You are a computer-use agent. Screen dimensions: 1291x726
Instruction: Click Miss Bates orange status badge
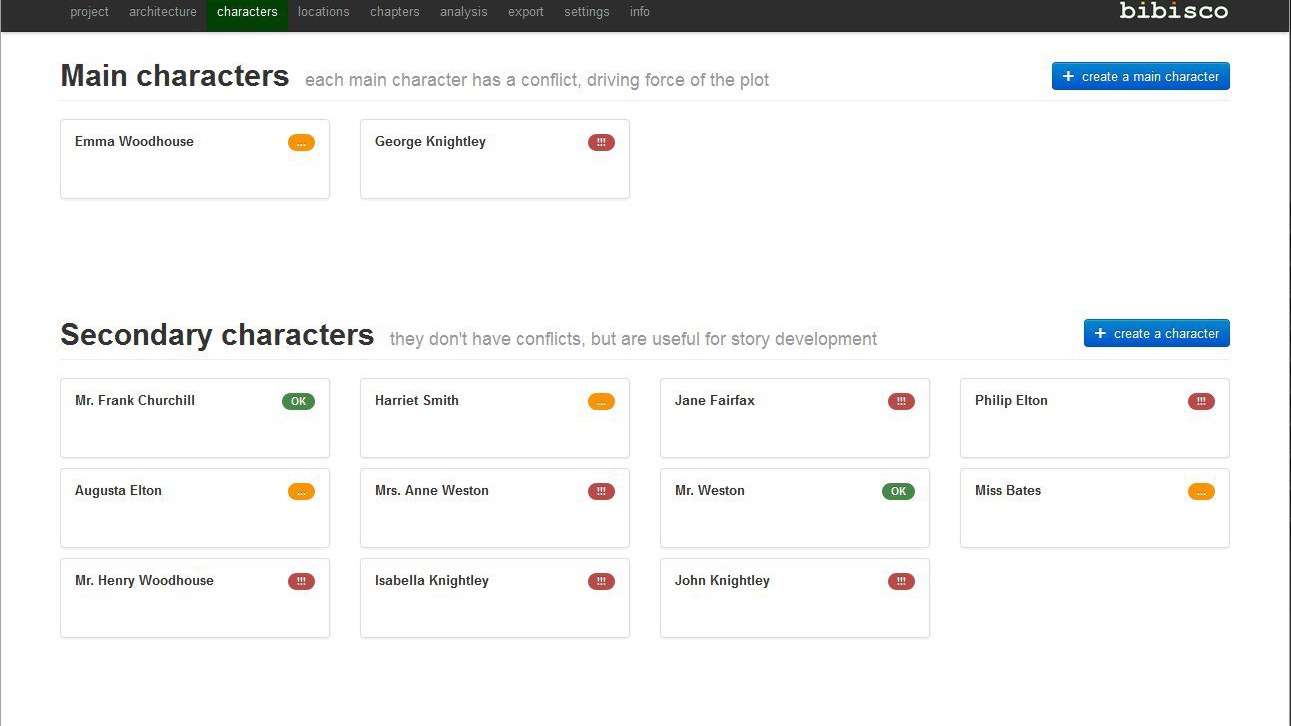pos(1201,492)
